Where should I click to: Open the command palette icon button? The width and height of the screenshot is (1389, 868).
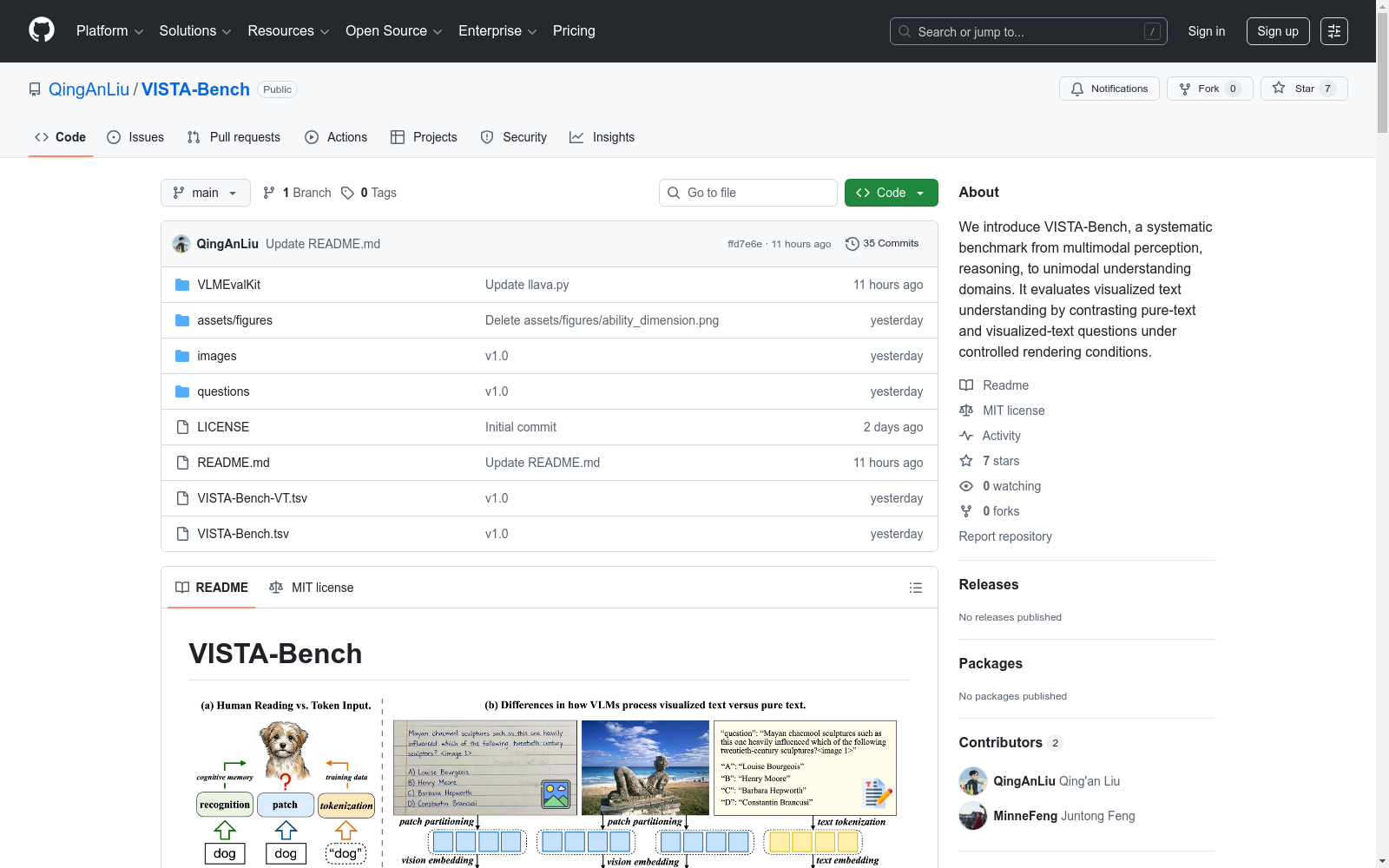1334,31
